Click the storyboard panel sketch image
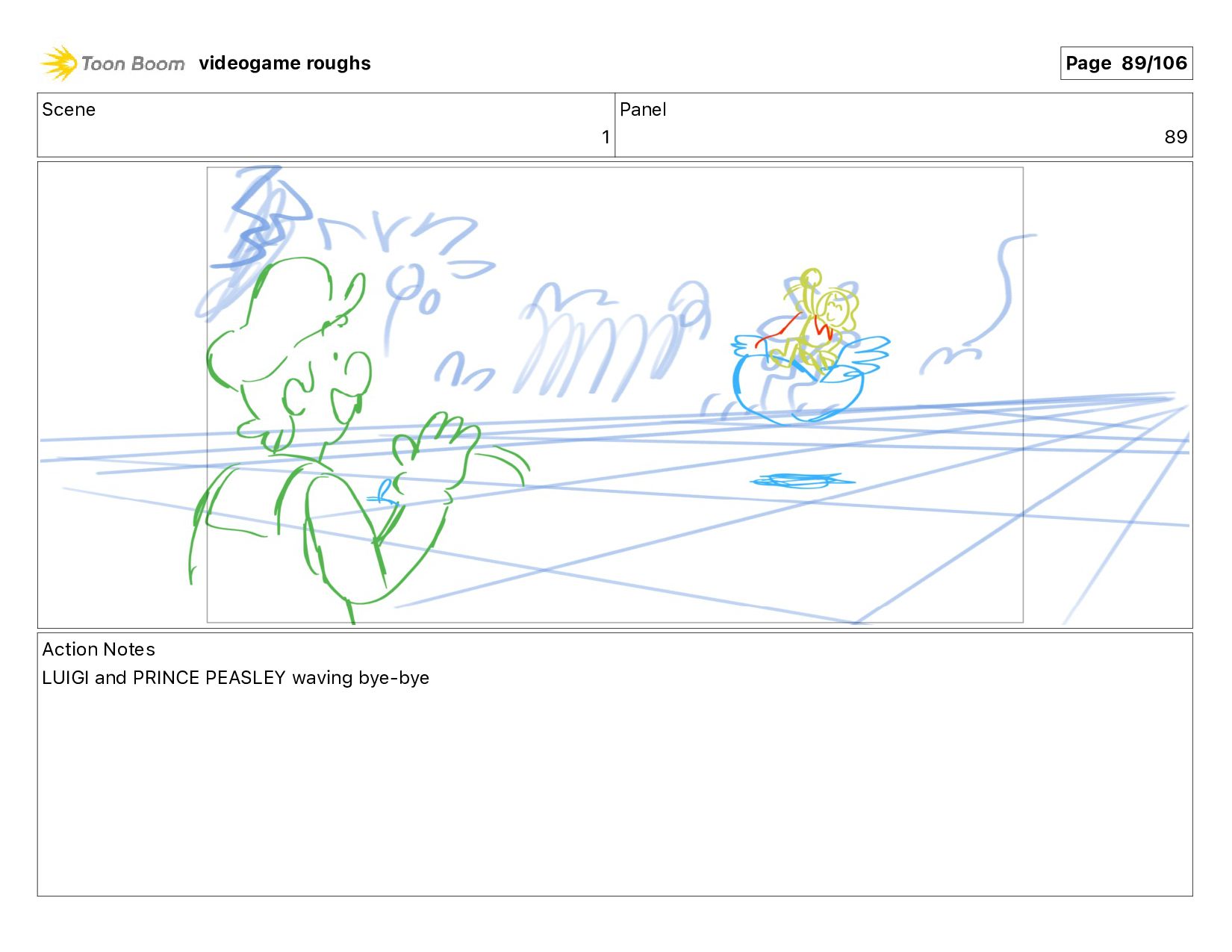The height and width of the screenshot is (952, 1232). coord(615,394)
